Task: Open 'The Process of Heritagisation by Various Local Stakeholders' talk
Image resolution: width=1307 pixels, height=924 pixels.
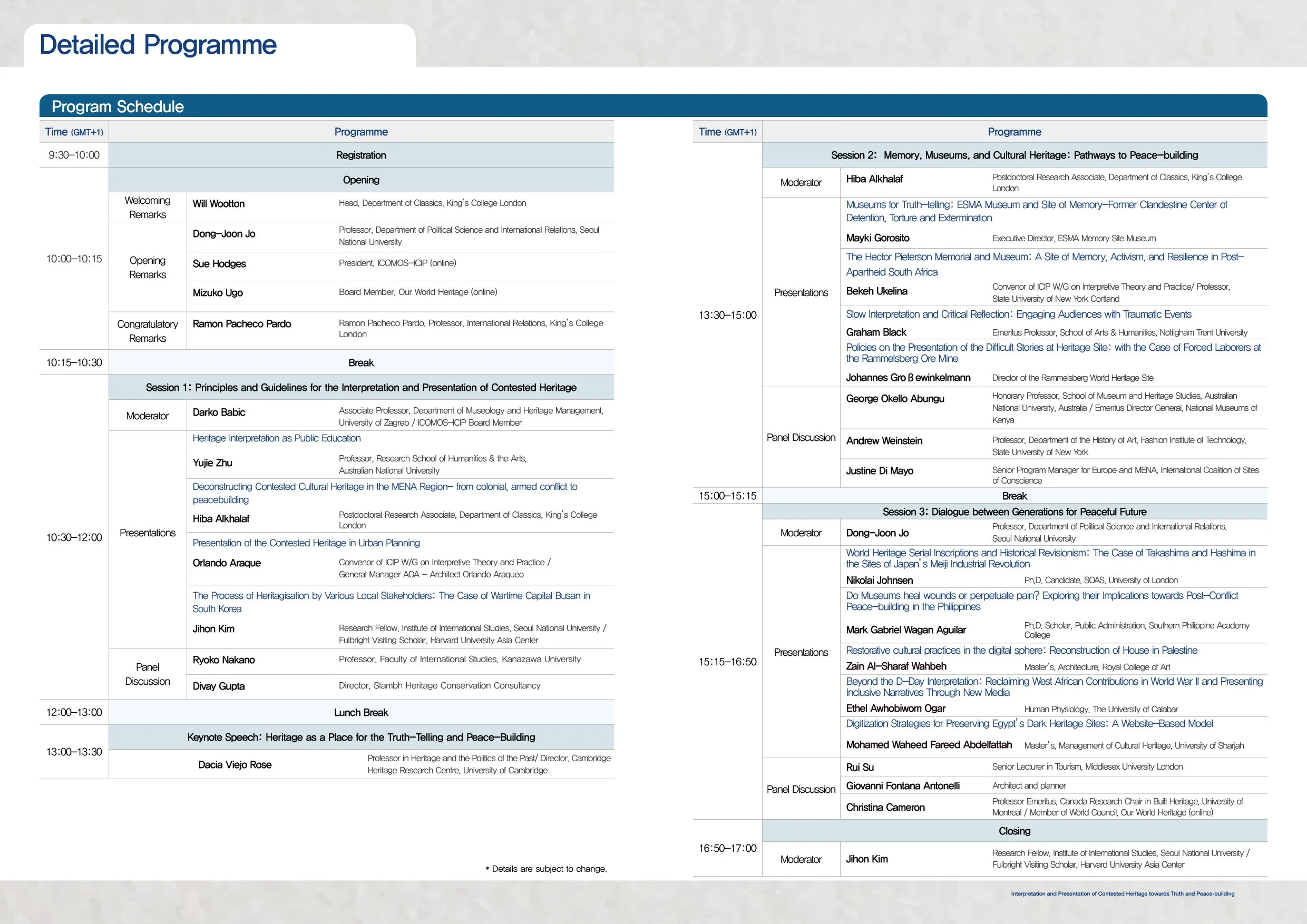Action: tap(391, 596)
